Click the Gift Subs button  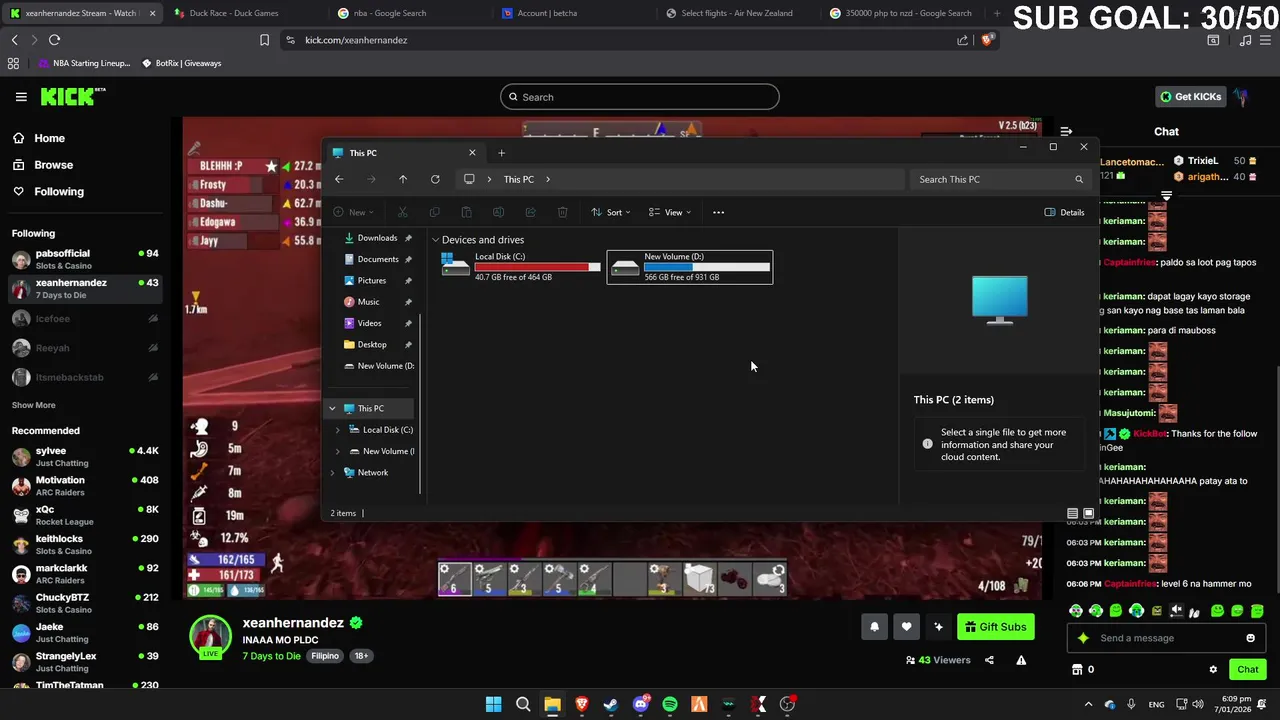coord(994,627)
